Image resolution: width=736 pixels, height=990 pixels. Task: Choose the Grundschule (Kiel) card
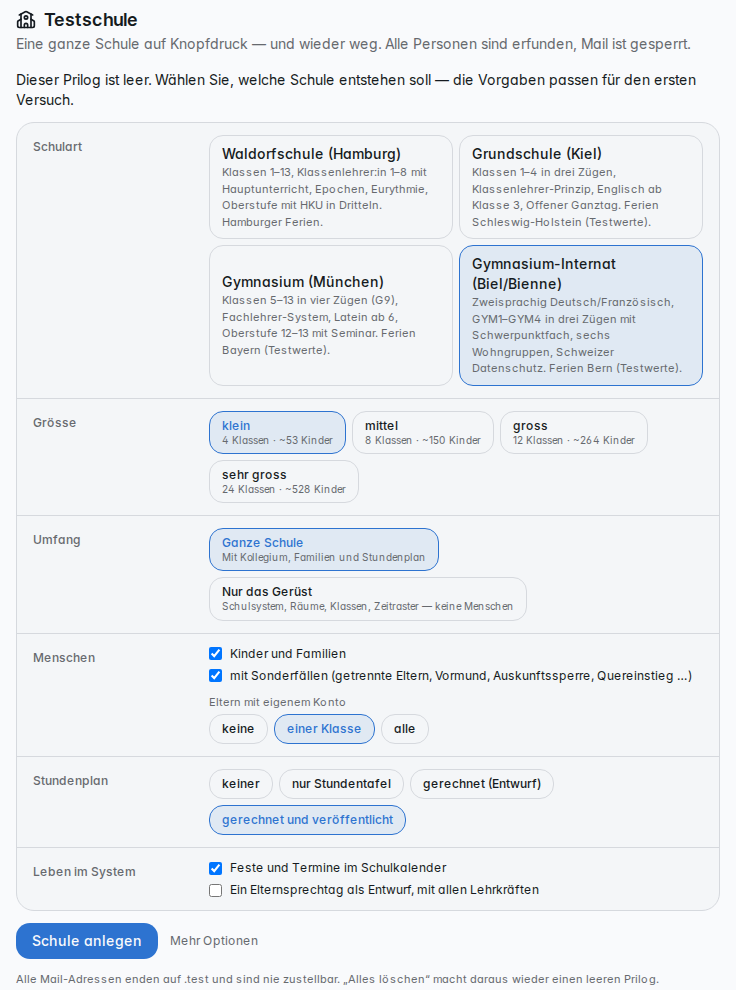pyautogui.click(x=581, y=187)
